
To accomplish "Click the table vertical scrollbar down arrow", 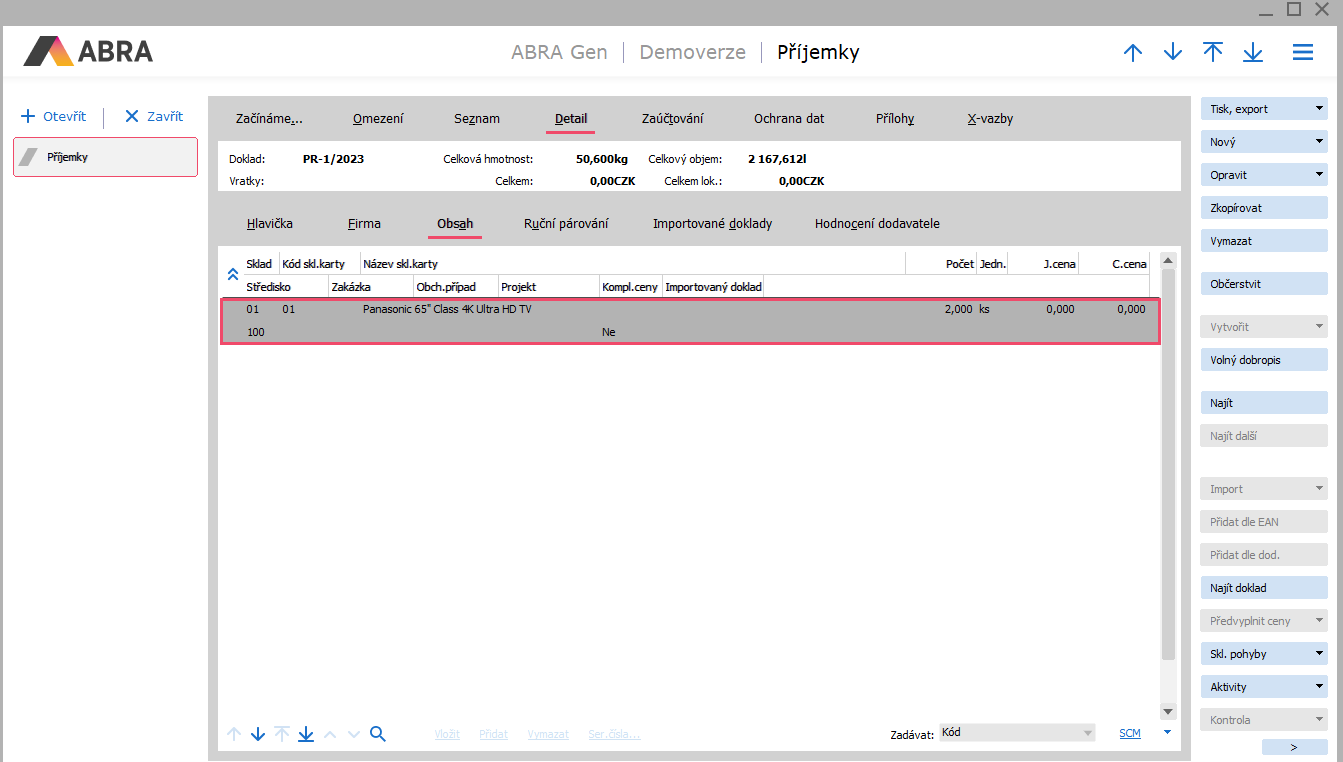I will click(x=1168, y=711).
